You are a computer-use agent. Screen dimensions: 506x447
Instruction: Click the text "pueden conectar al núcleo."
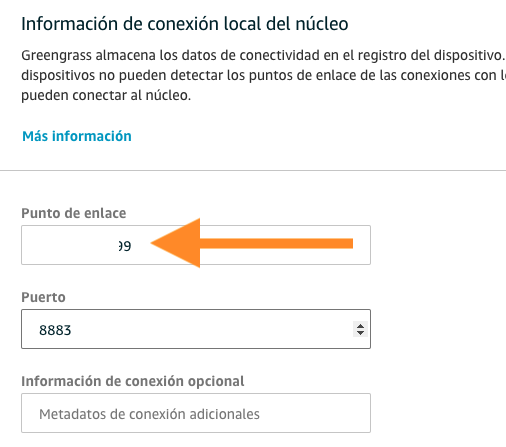pyautogui.click(x=106, y=96)
